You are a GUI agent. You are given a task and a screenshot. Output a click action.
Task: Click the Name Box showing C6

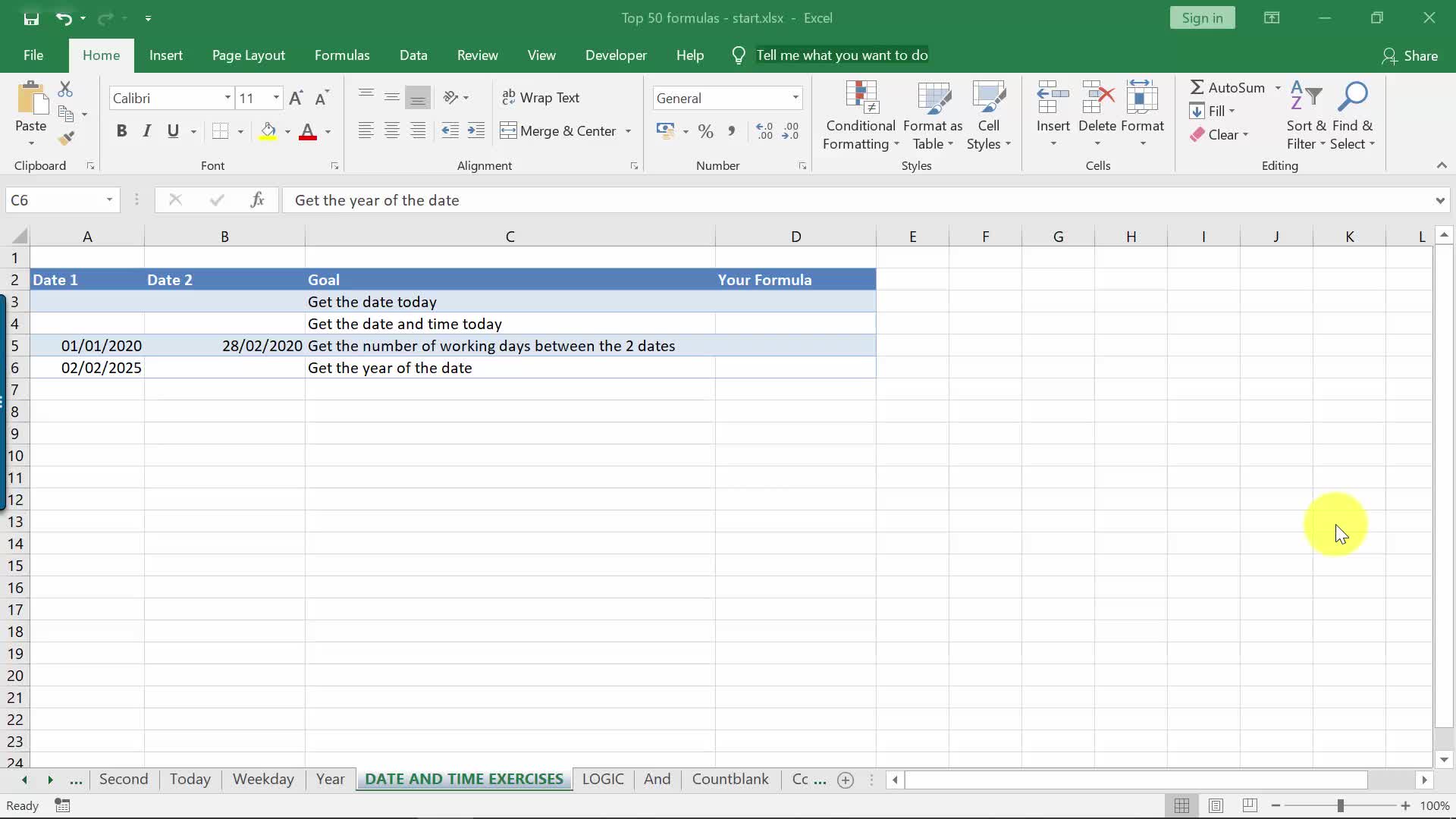(53, 200)
